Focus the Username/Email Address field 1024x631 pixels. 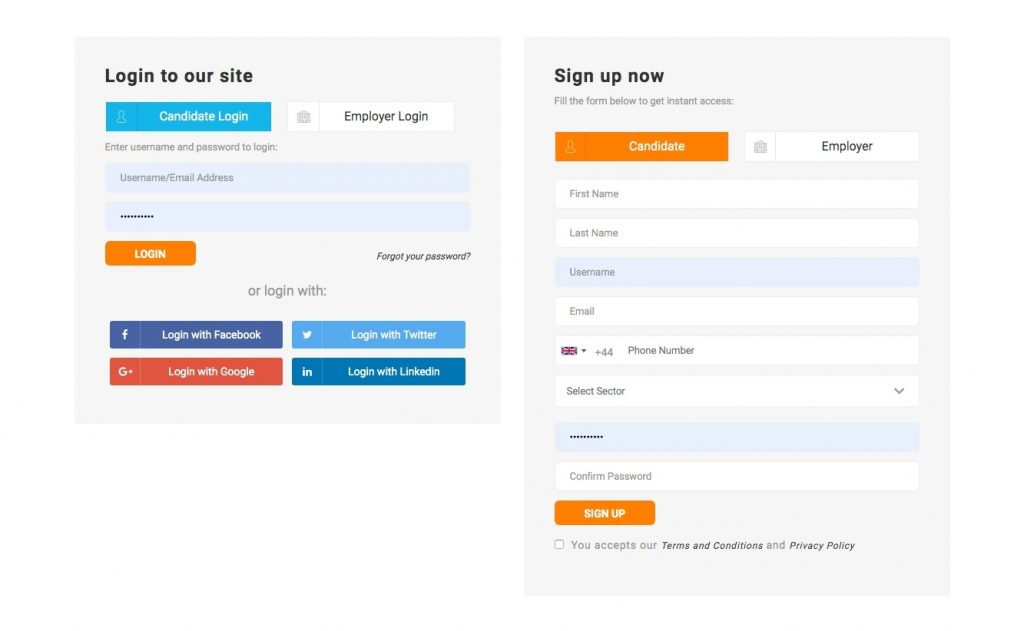click(287, 178)
